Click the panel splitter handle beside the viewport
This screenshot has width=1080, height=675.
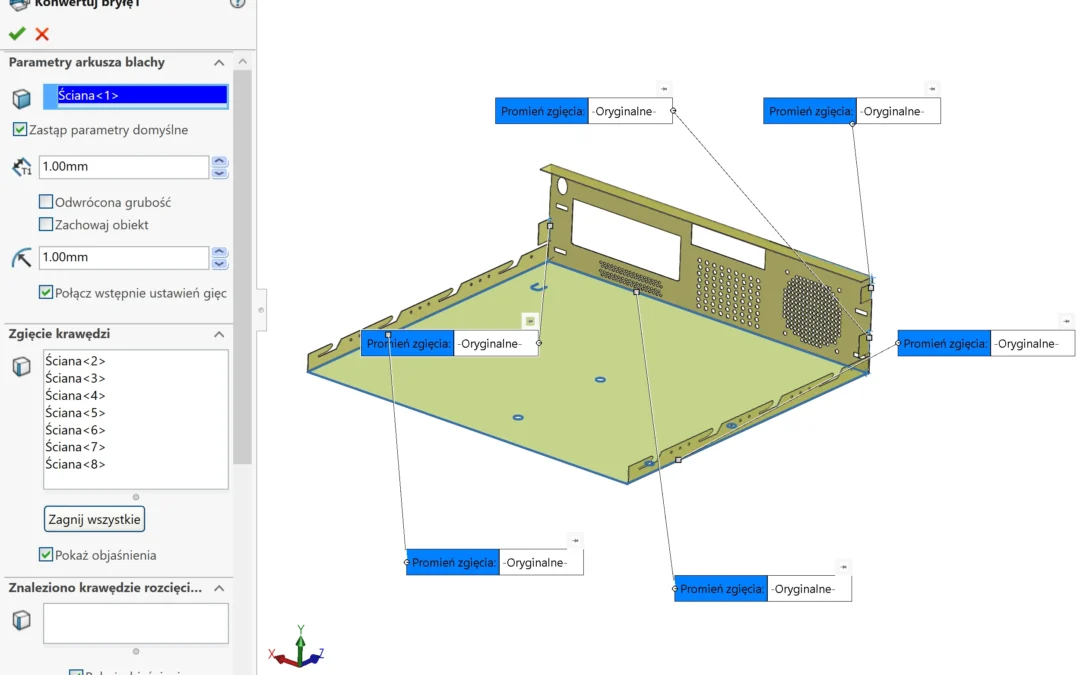[261, 310]
